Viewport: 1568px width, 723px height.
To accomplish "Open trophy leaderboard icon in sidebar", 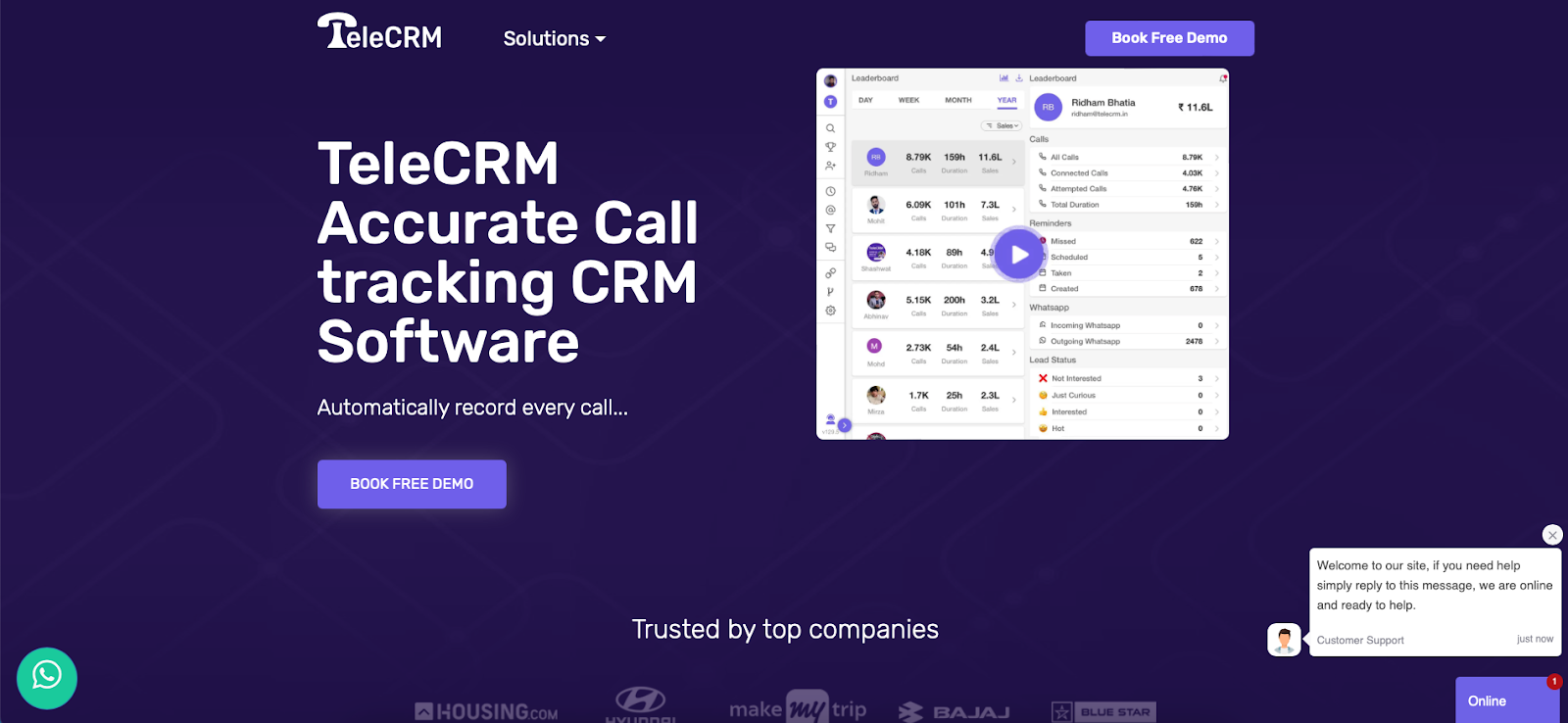I will 830,147.
